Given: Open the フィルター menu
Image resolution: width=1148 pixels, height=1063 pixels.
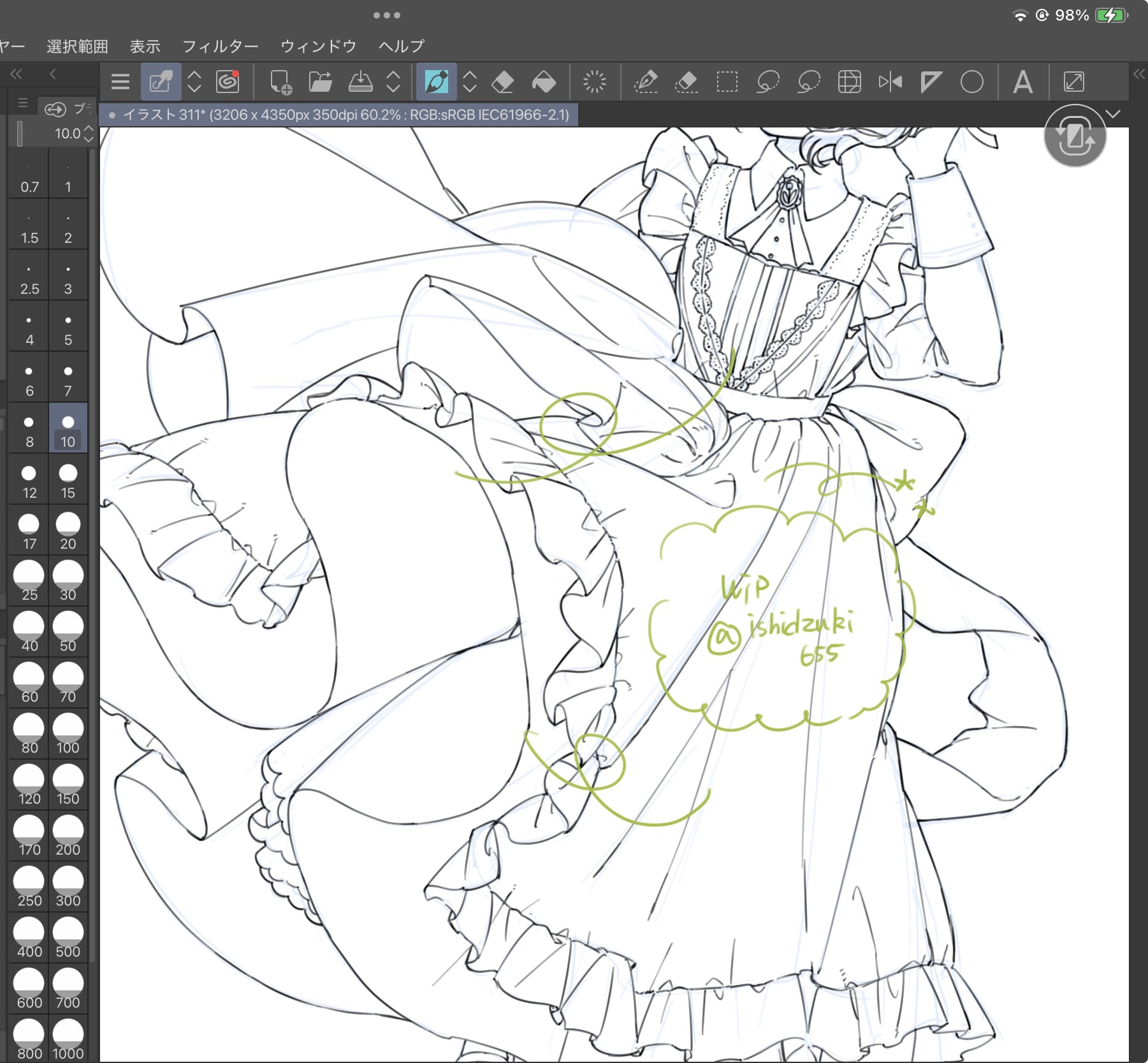Looking at the screenshot, I should click(220, 47).
